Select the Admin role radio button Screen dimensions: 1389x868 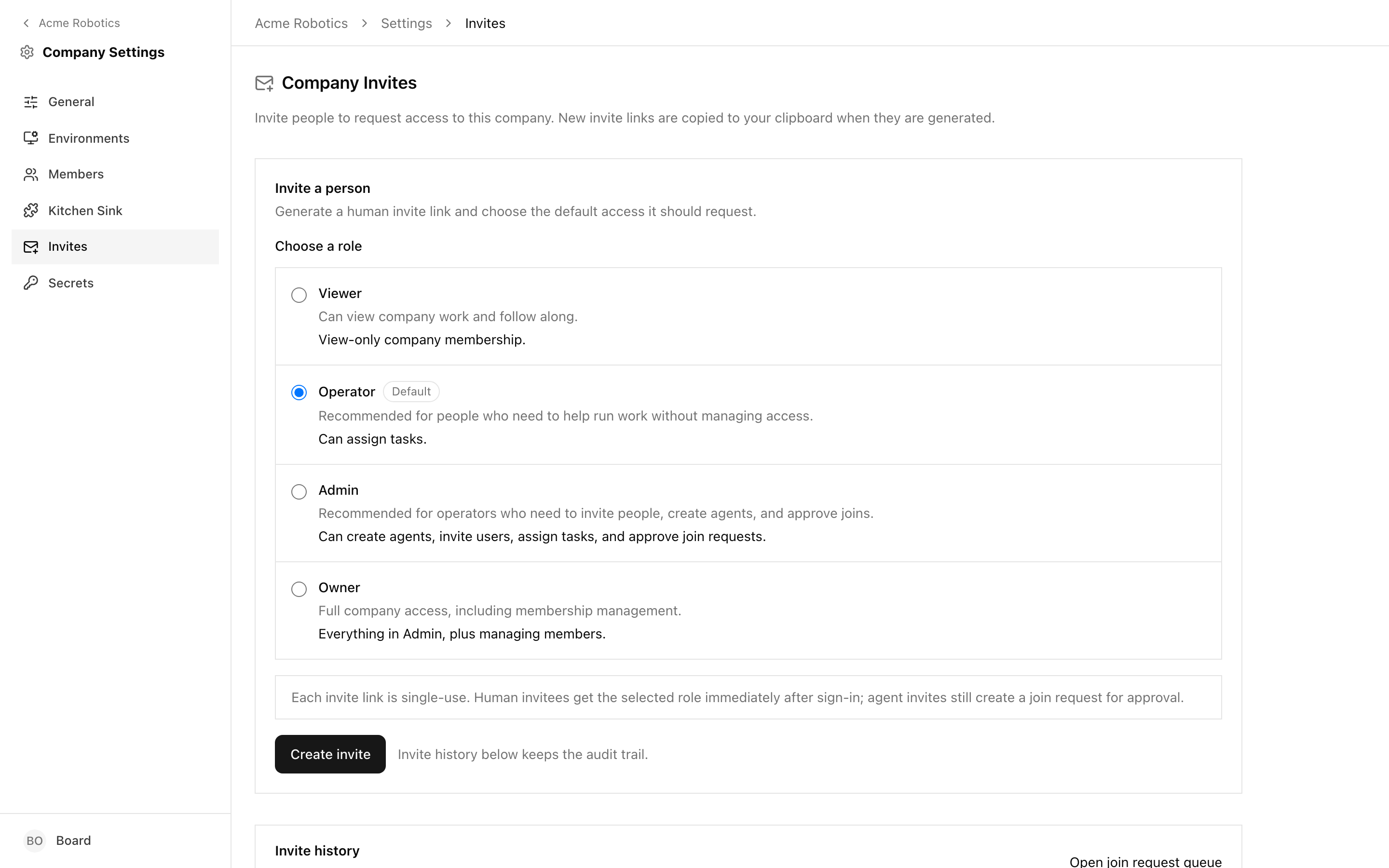point(299,492)
